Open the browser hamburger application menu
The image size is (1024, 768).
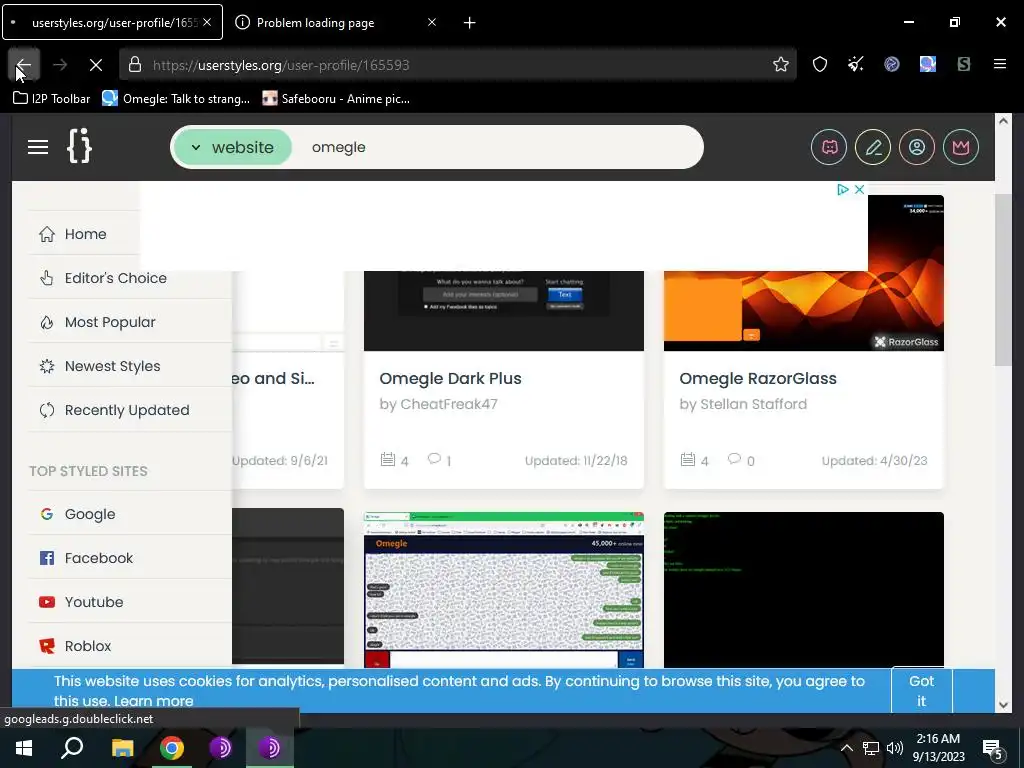pyautogui.click(x=999, y=64)
